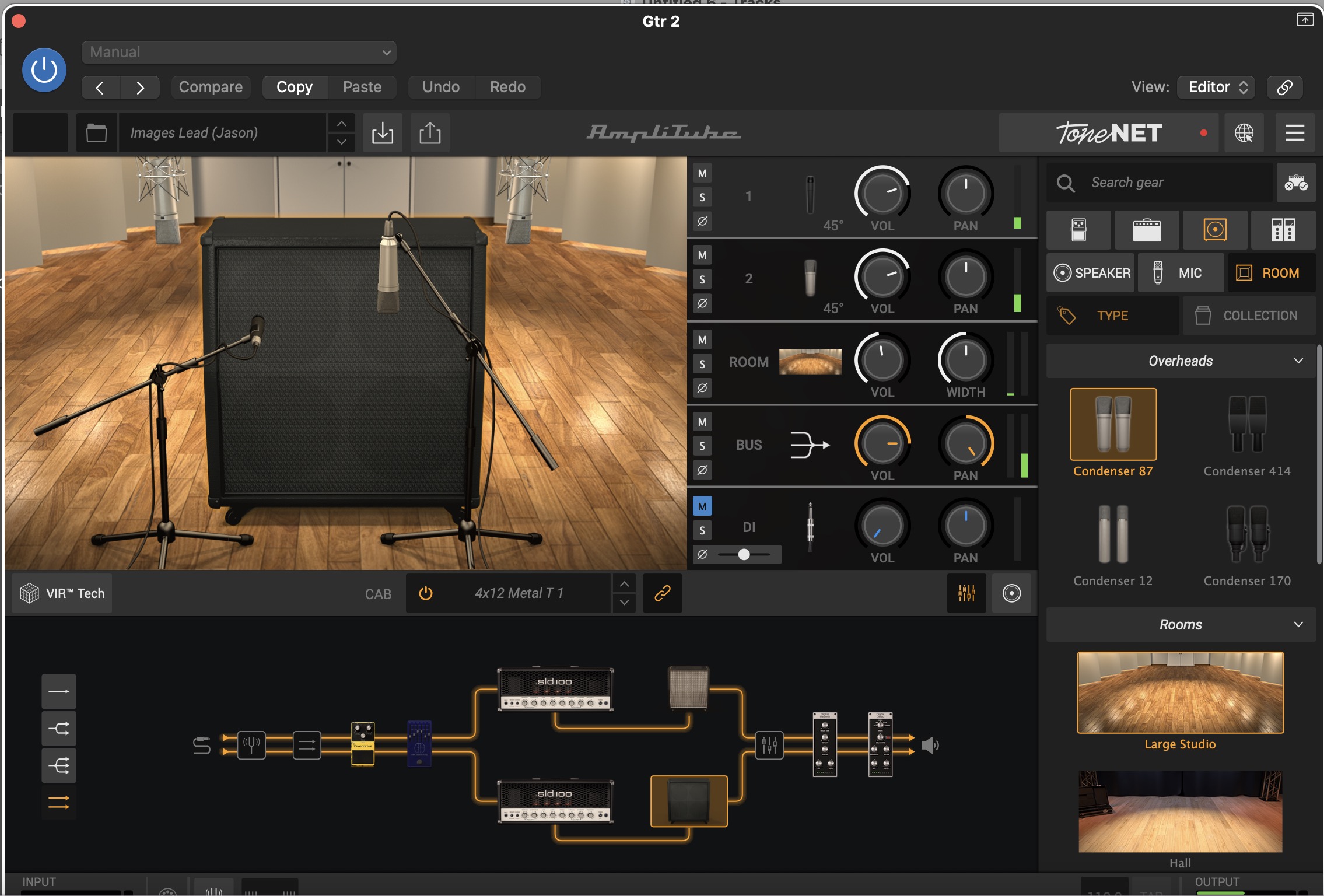Step cabinet selection down arrow
This screenshot has height=896, width=1324.
coord(624,603)
